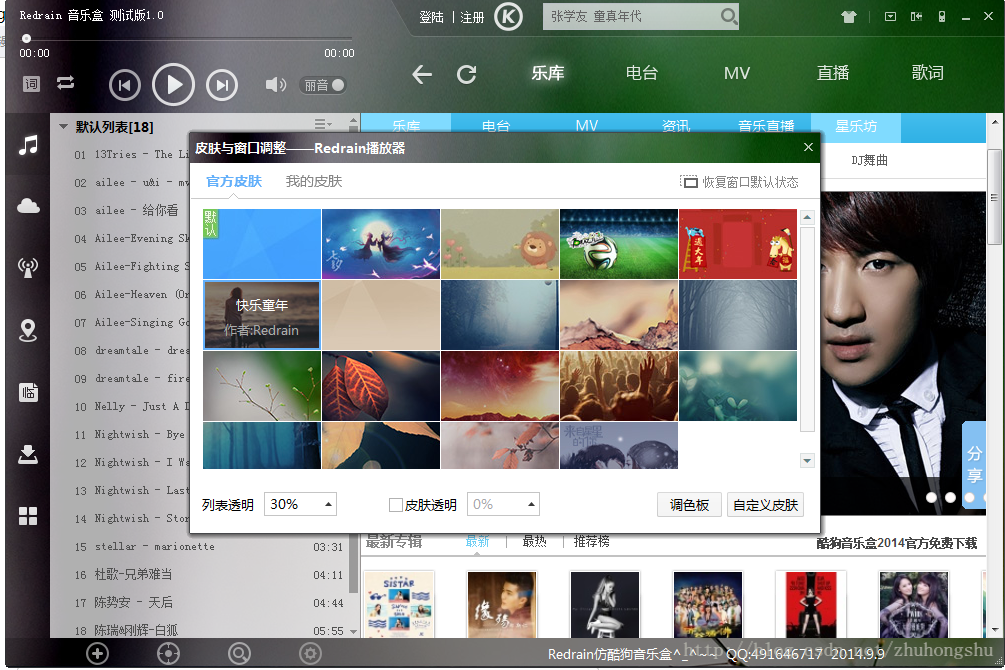1005x670 pixels.
Task: Select the 星乐坊 sub tab
Action: 856,126
